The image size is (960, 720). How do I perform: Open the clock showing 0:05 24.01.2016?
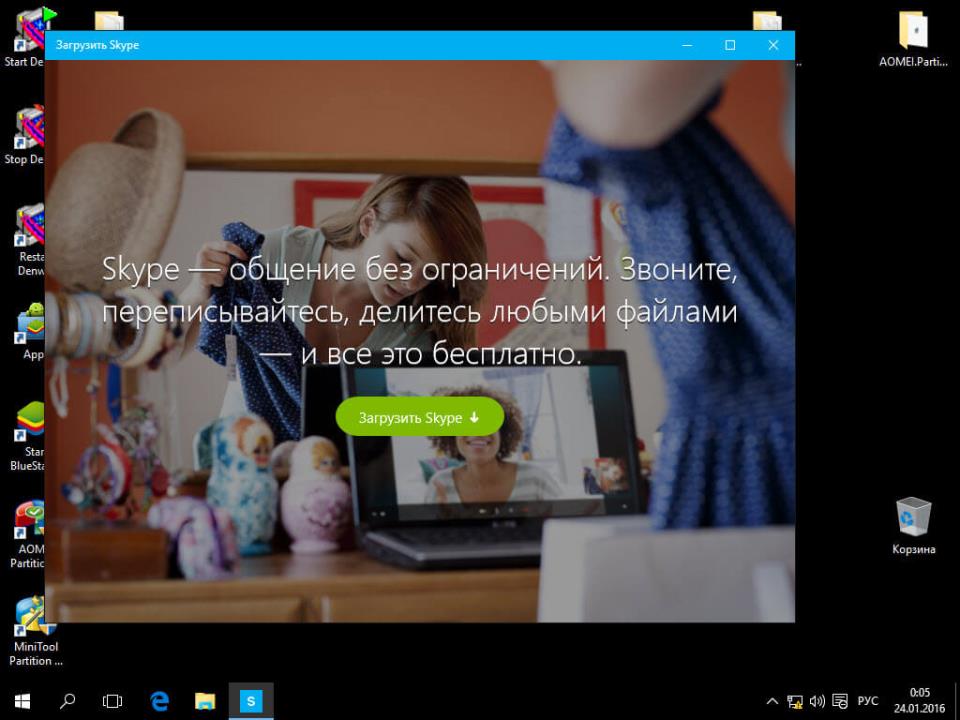point(920,701)
